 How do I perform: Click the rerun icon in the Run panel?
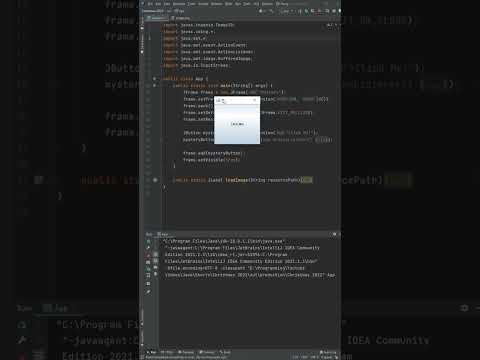point(148,241)
